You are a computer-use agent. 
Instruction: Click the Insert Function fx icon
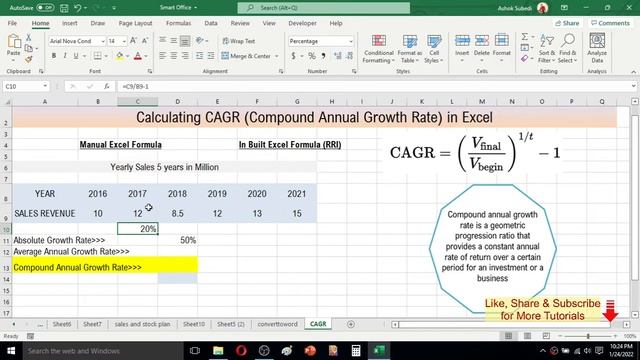[107, 87]
